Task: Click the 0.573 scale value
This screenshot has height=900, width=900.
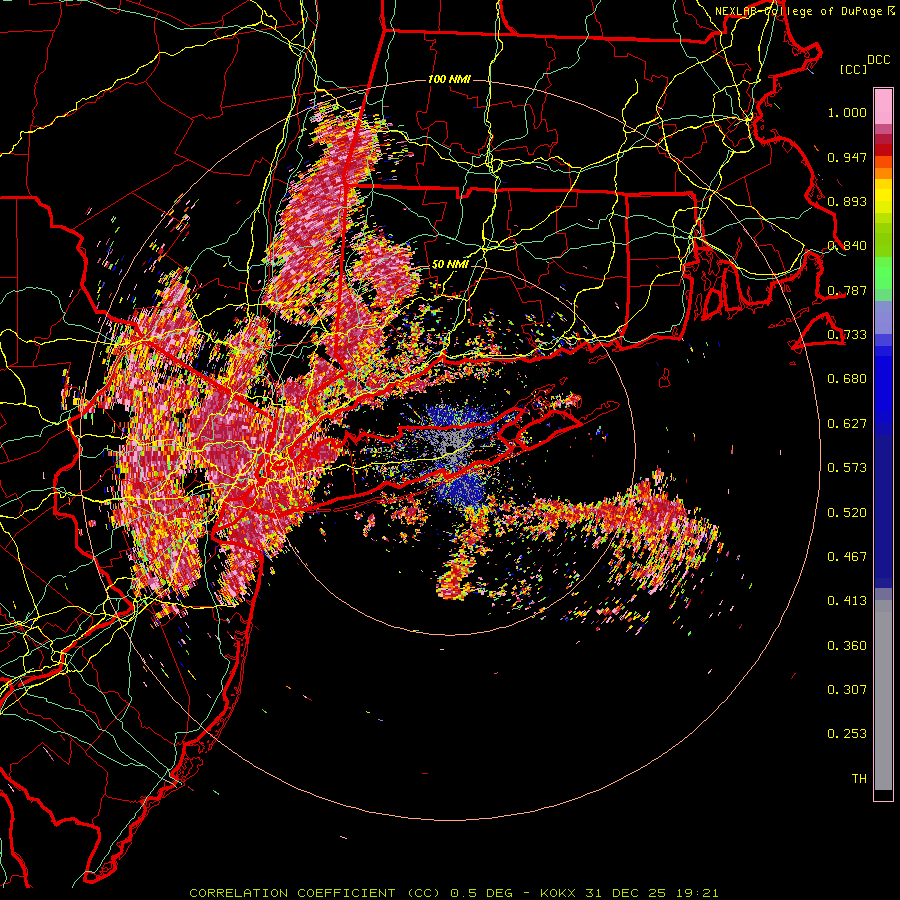Action: pos(847,468)
